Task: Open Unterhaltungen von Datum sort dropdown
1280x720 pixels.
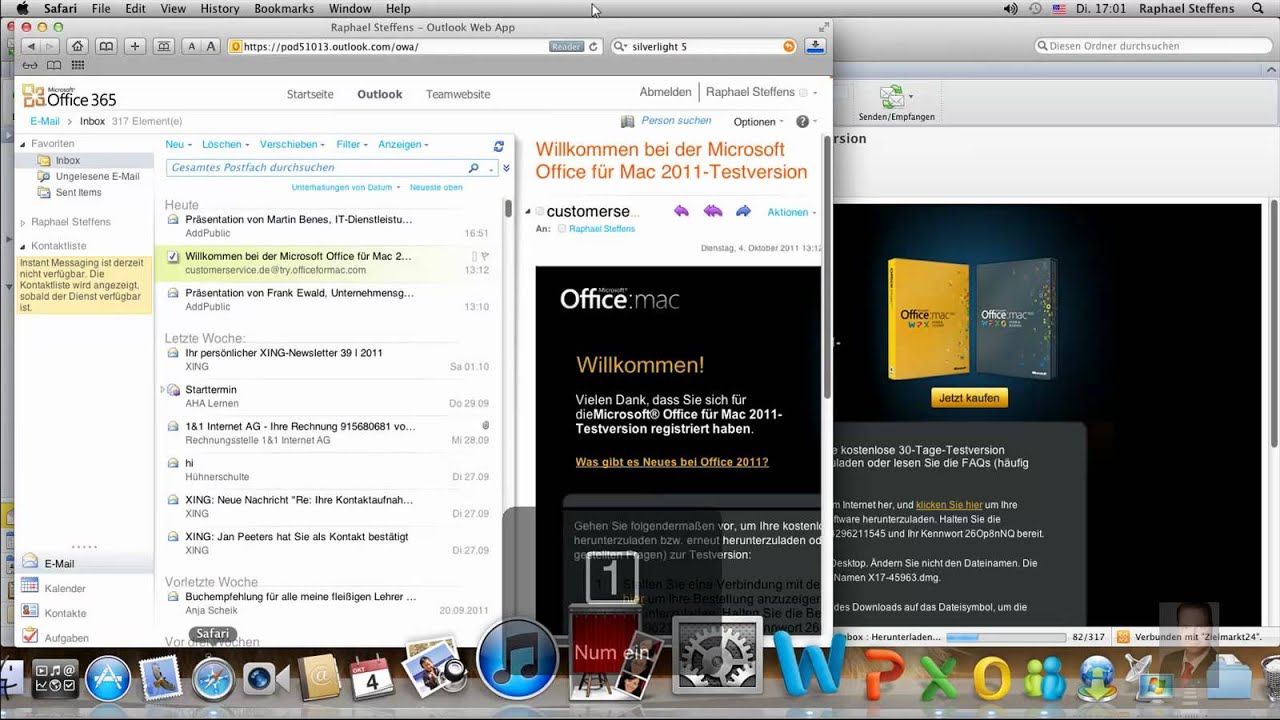Action: [x=346, y=187]
